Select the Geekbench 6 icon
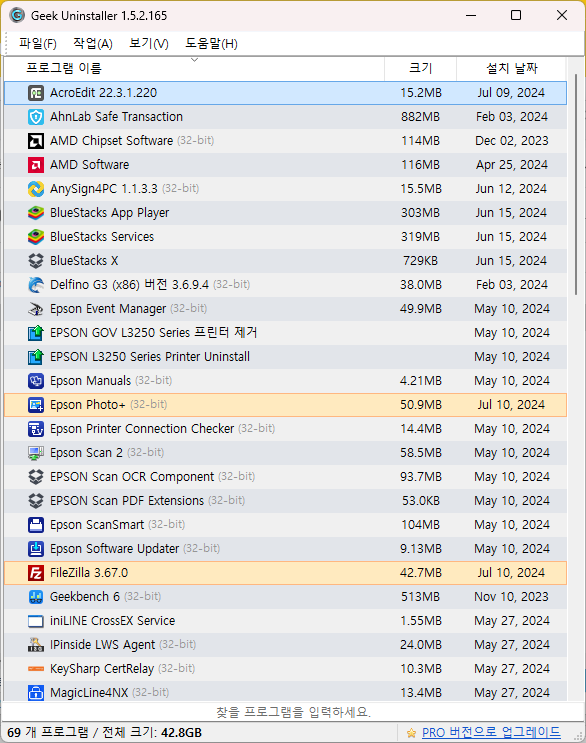Image resolution: width=586 pixels, height=743 pixels. [36, 597]
